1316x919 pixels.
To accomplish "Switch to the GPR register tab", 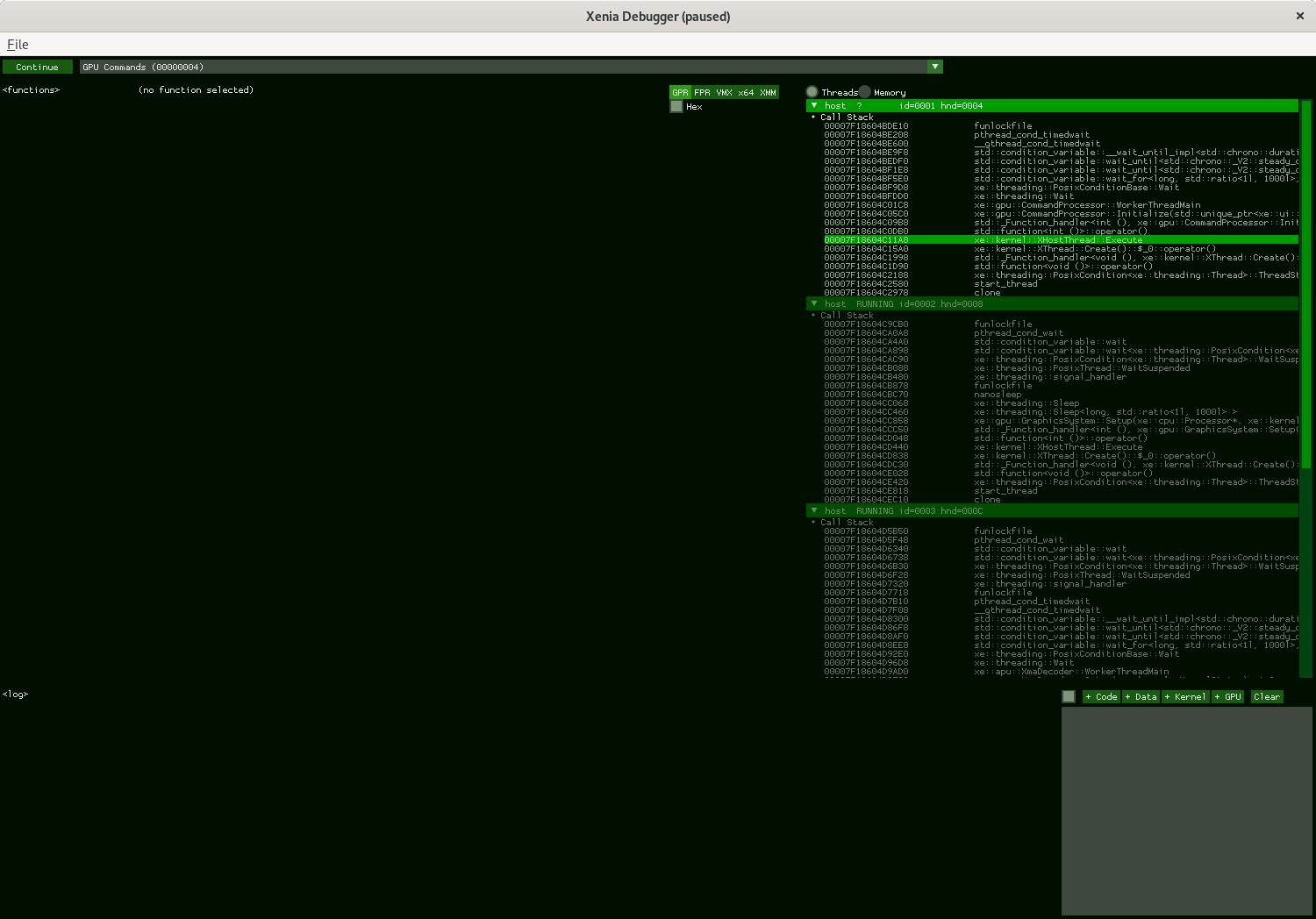I will point(680,92).
